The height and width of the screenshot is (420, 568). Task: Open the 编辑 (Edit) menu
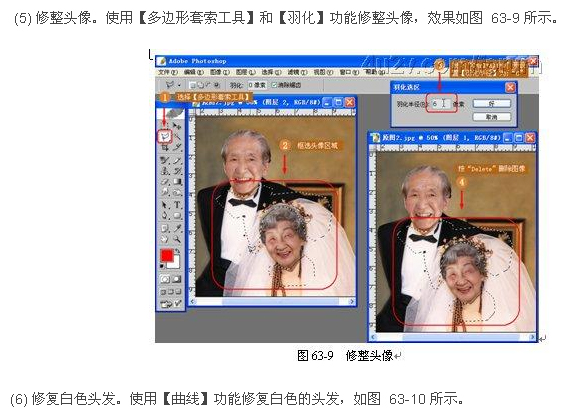click(194, 72)
